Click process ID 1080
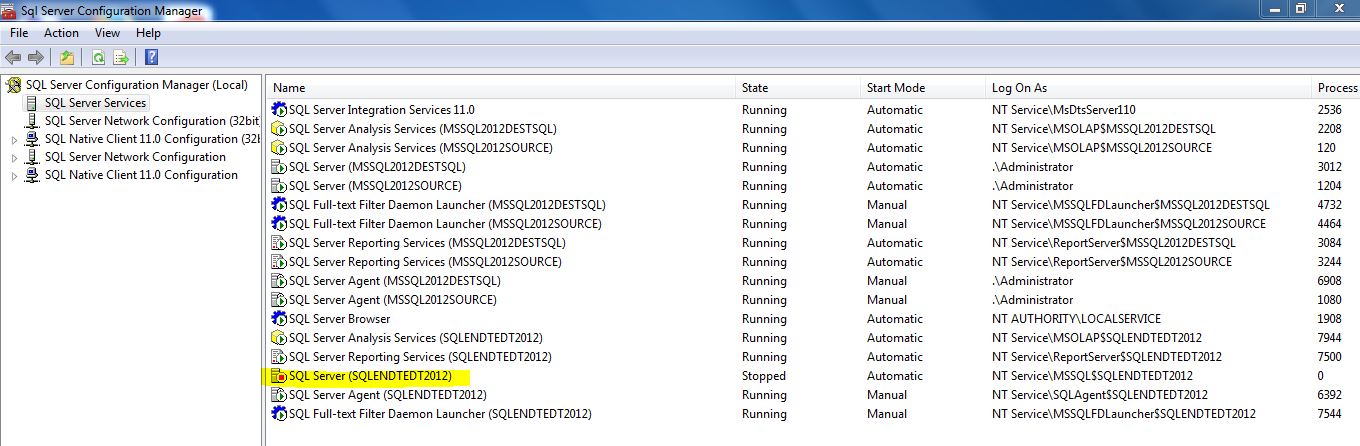This screenshot has width=1360, height=446. tap(1329, 300)
